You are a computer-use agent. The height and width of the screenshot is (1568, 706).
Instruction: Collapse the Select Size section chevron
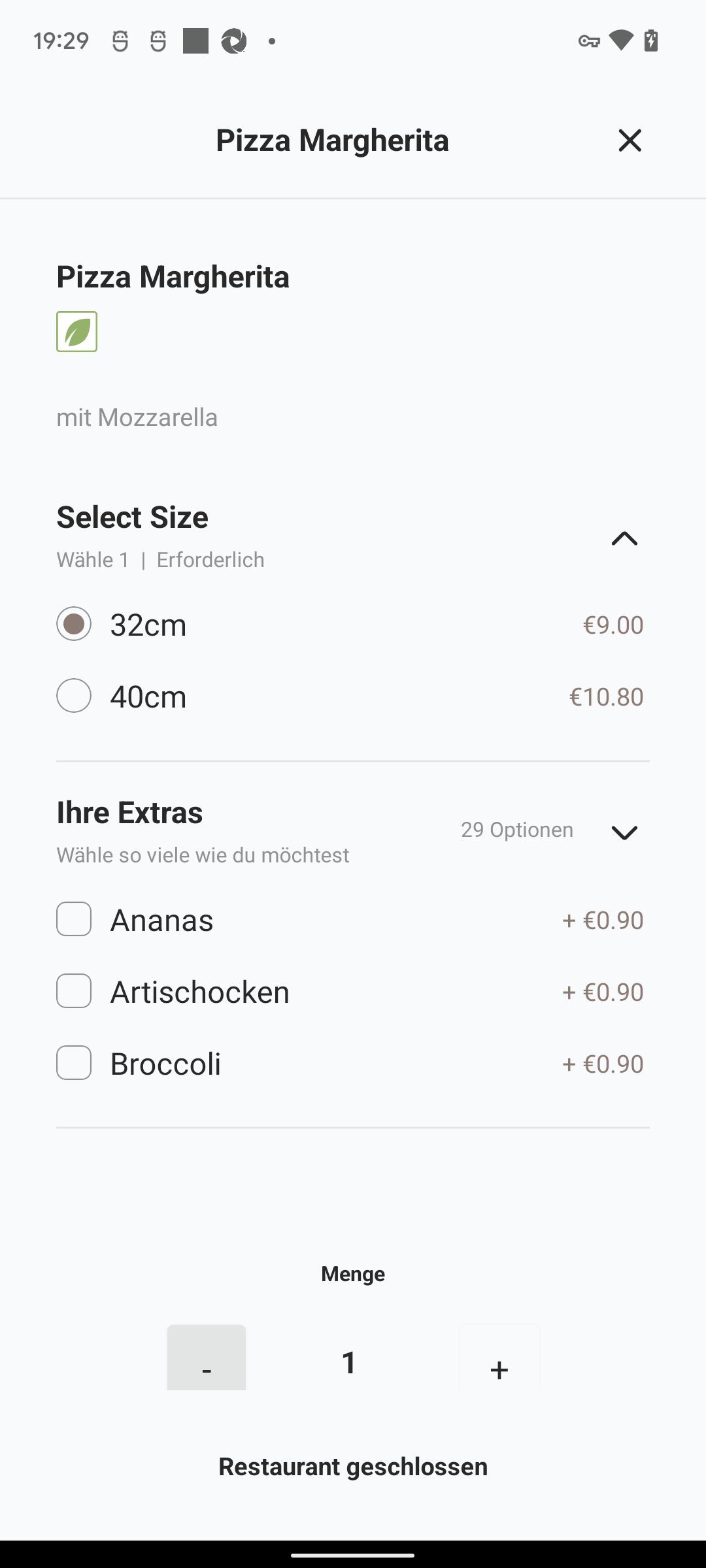[624, 538]
